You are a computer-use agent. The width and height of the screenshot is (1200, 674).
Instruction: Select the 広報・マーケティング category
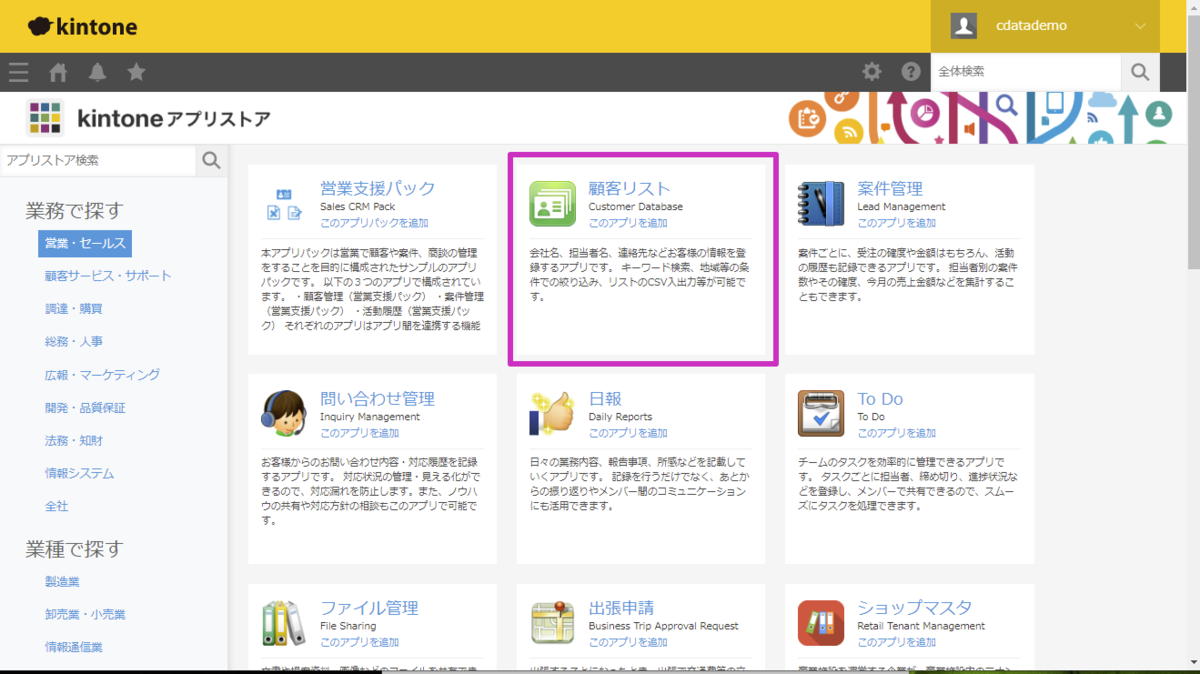coord(102,375)
